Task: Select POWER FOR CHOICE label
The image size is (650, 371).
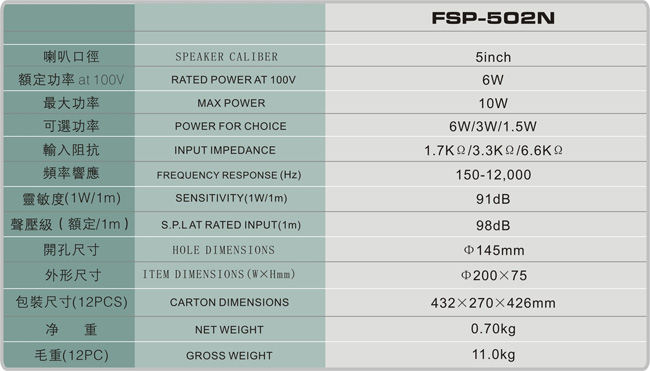Action: pyautogui.click(x=230, y=126)
